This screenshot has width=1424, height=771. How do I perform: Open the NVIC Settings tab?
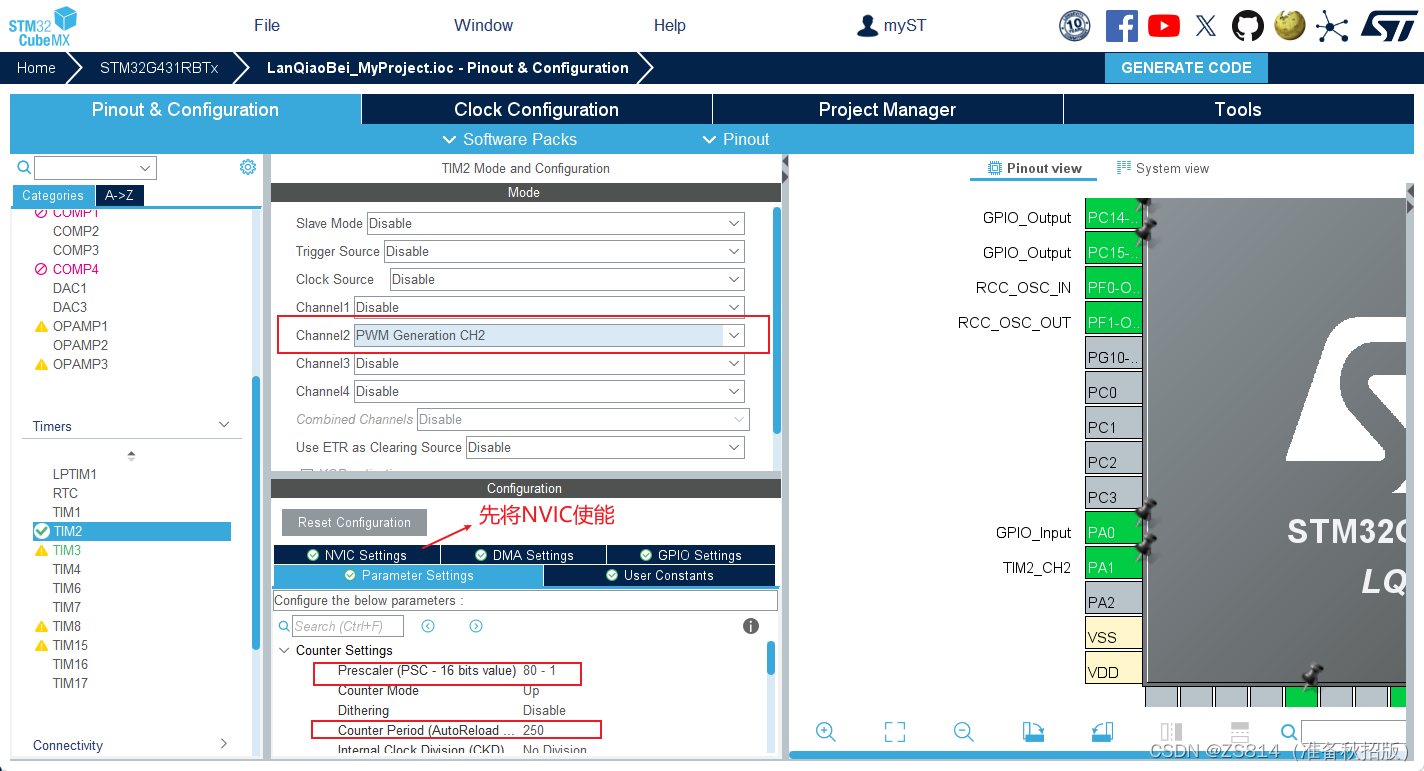(356, 555)
